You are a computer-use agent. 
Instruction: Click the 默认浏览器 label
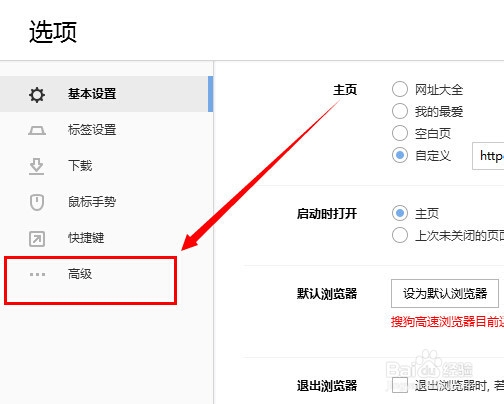point(327,294)
